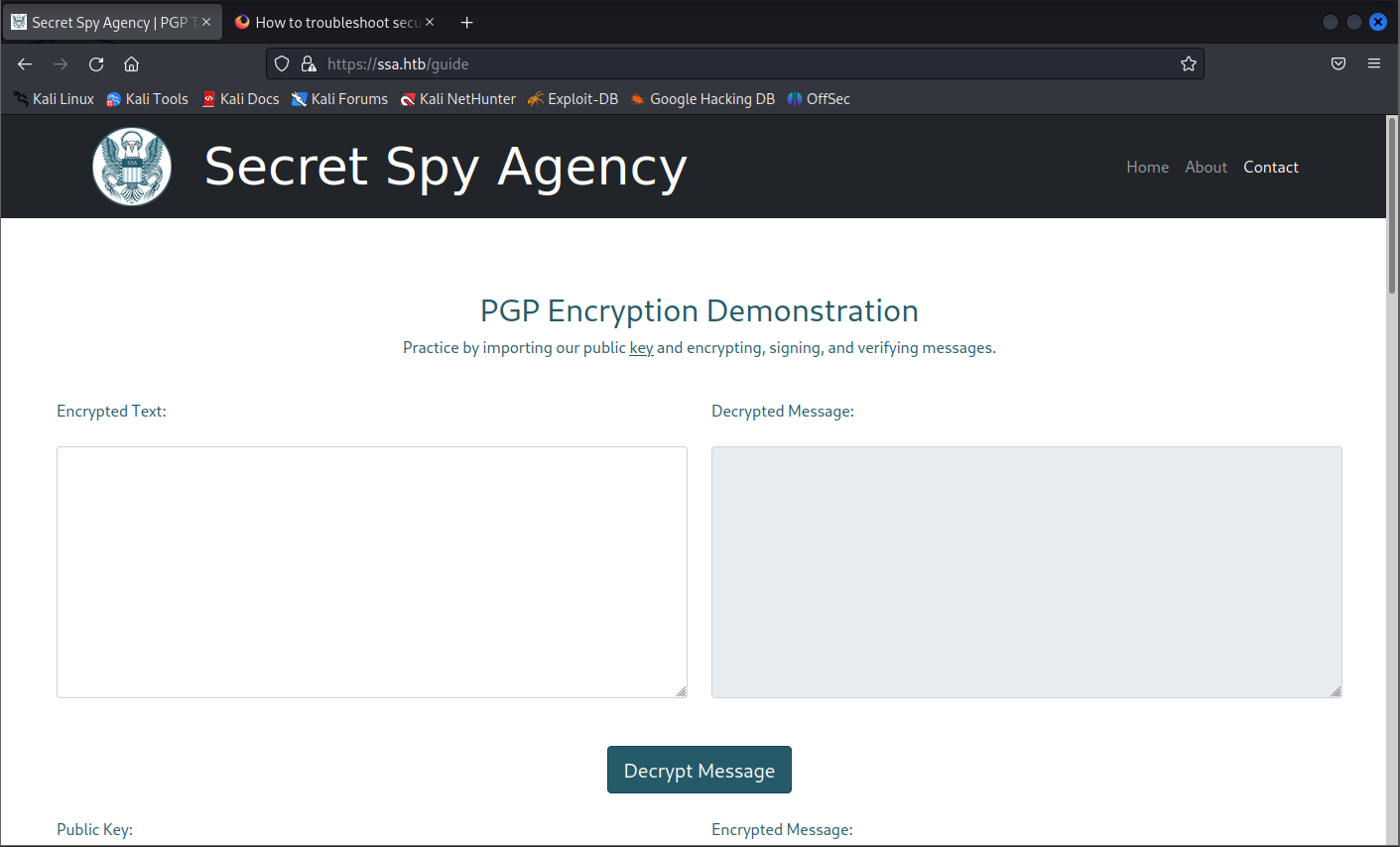The image size is (1400, 847).
Task: Open the Kali Tools bookmark
Action: pyautogui.click(x=147, y=99)
